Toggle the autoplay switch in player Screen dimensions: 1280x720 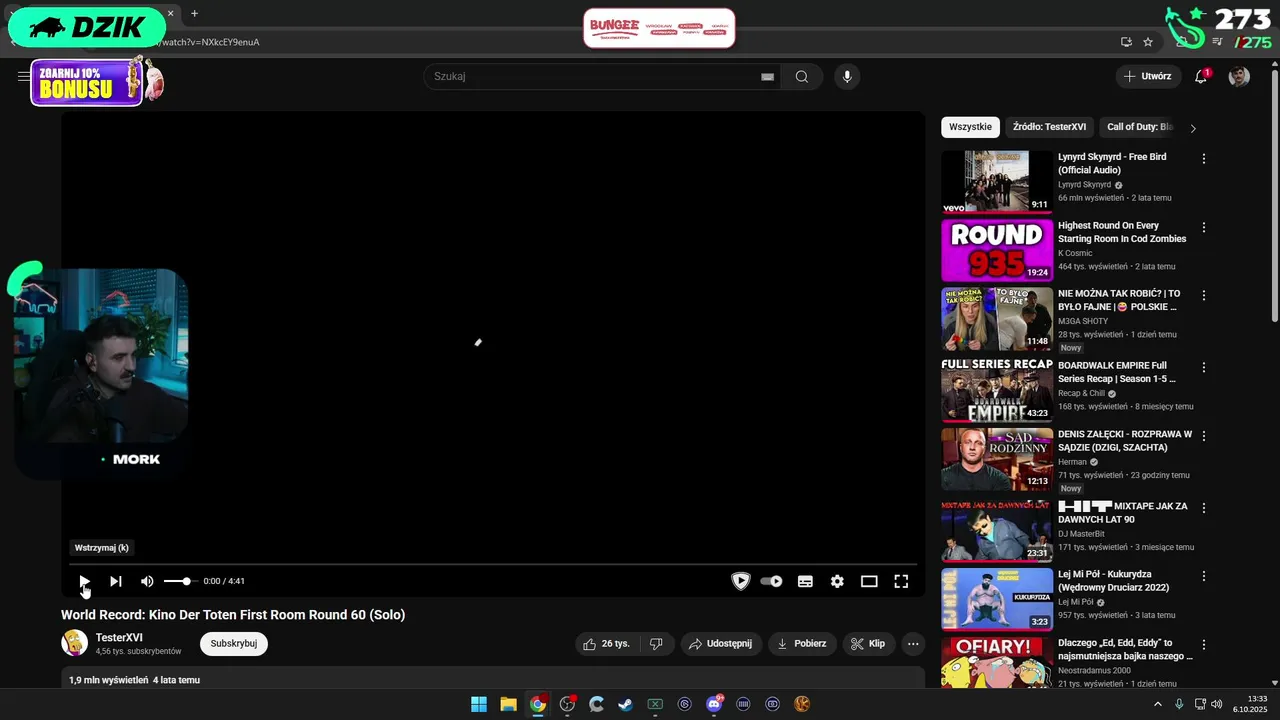click(x=771, y=581)
